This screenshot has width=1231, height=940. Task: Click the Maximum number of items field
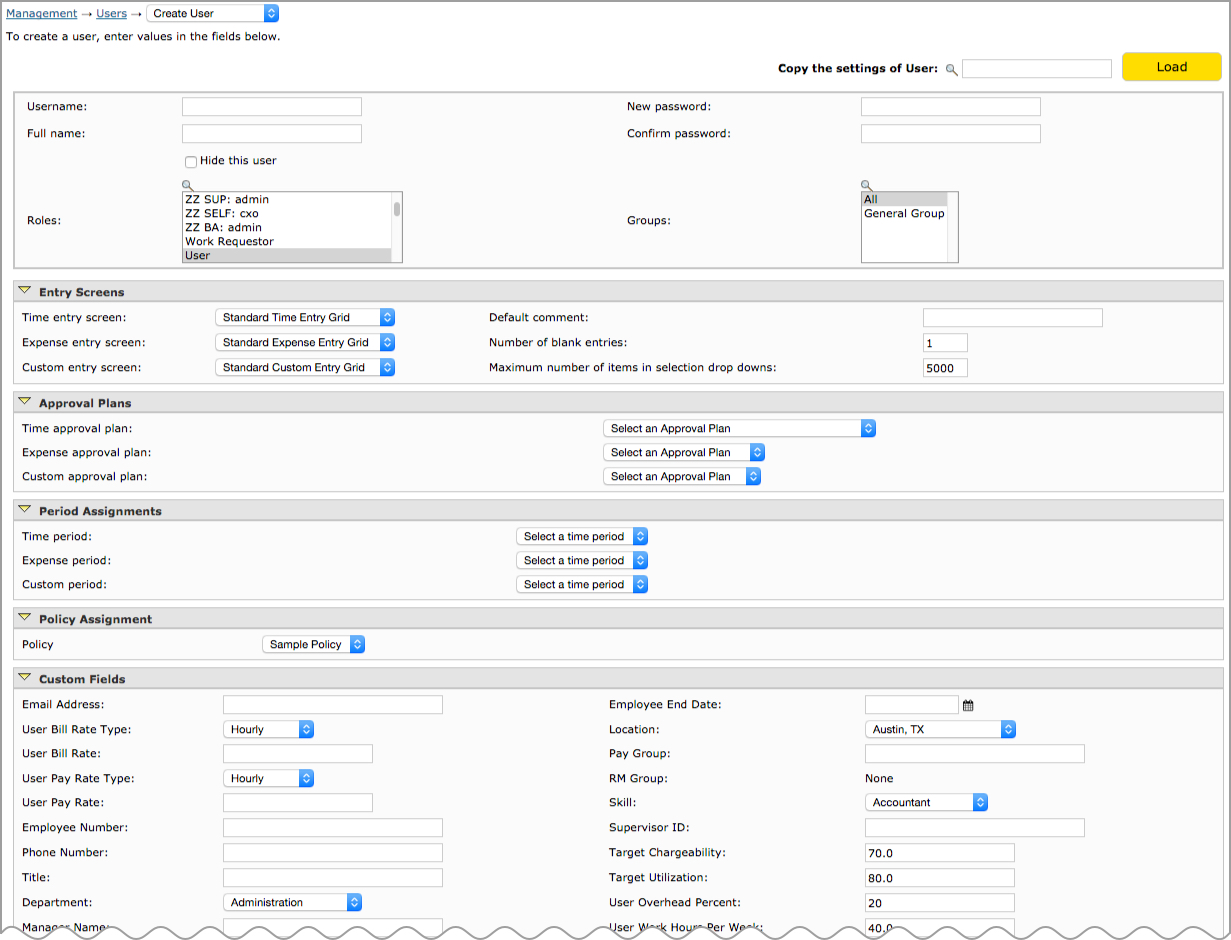point(945,368)
